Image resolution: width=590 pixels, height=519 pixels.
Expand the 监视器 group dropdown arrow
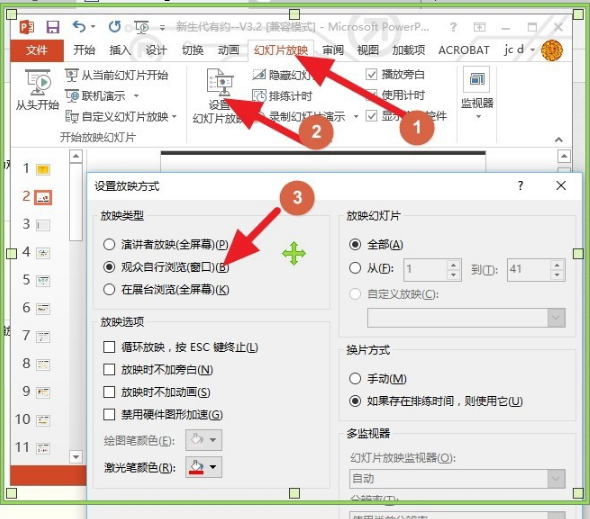(x=478, y=117)
